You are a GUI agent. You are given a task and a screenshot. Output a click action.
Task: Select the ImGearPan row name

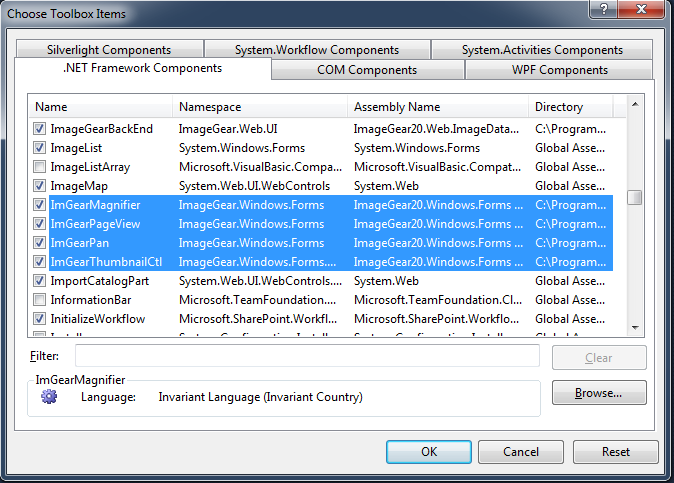point(80,243)
